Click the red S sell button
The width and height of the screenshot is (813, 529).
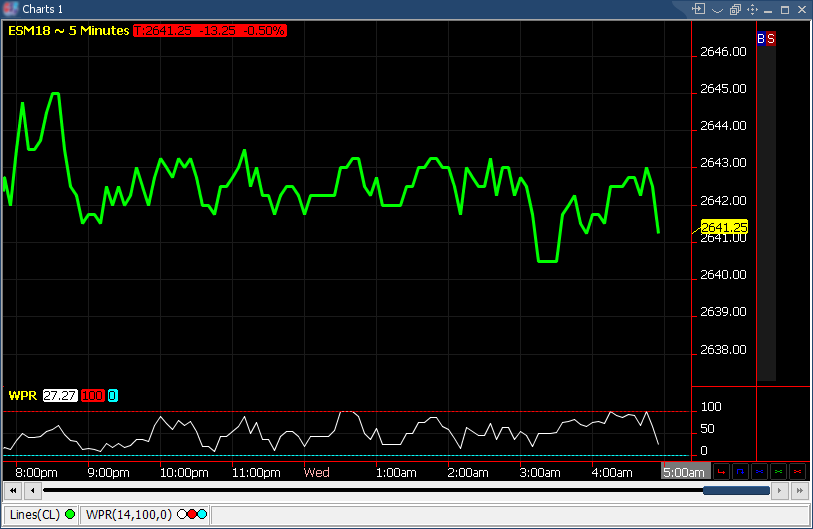click(771, 38)
